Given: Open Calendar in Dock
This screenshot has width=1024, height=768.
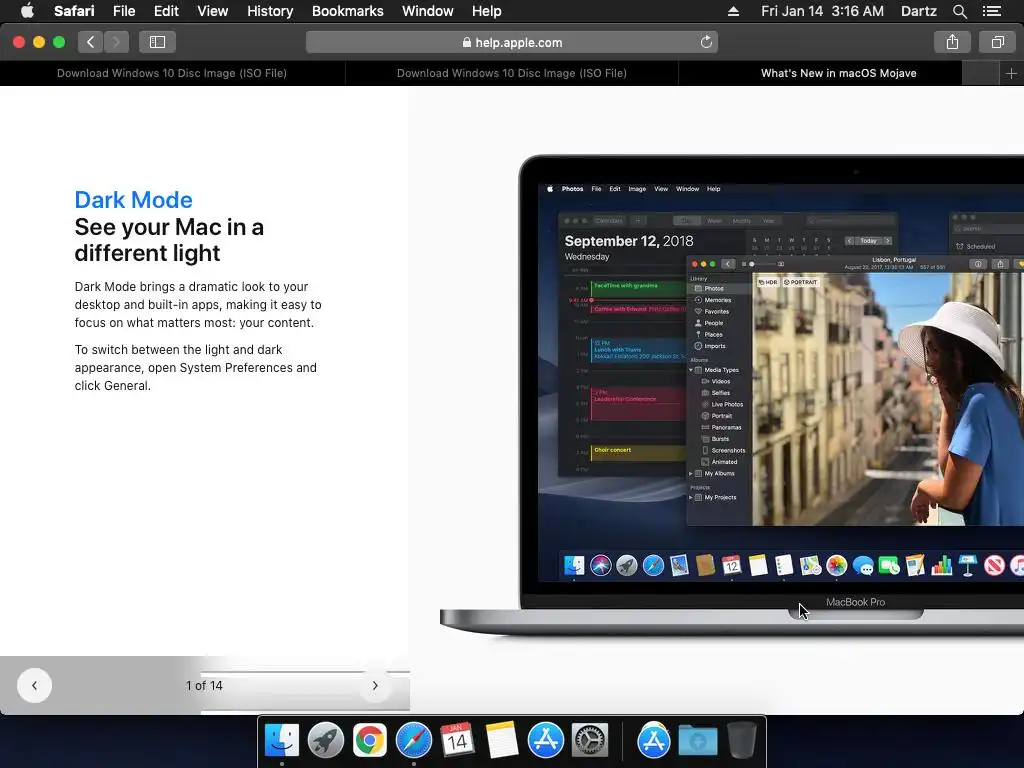Looking at the screenshot, I should click(457, 740).
